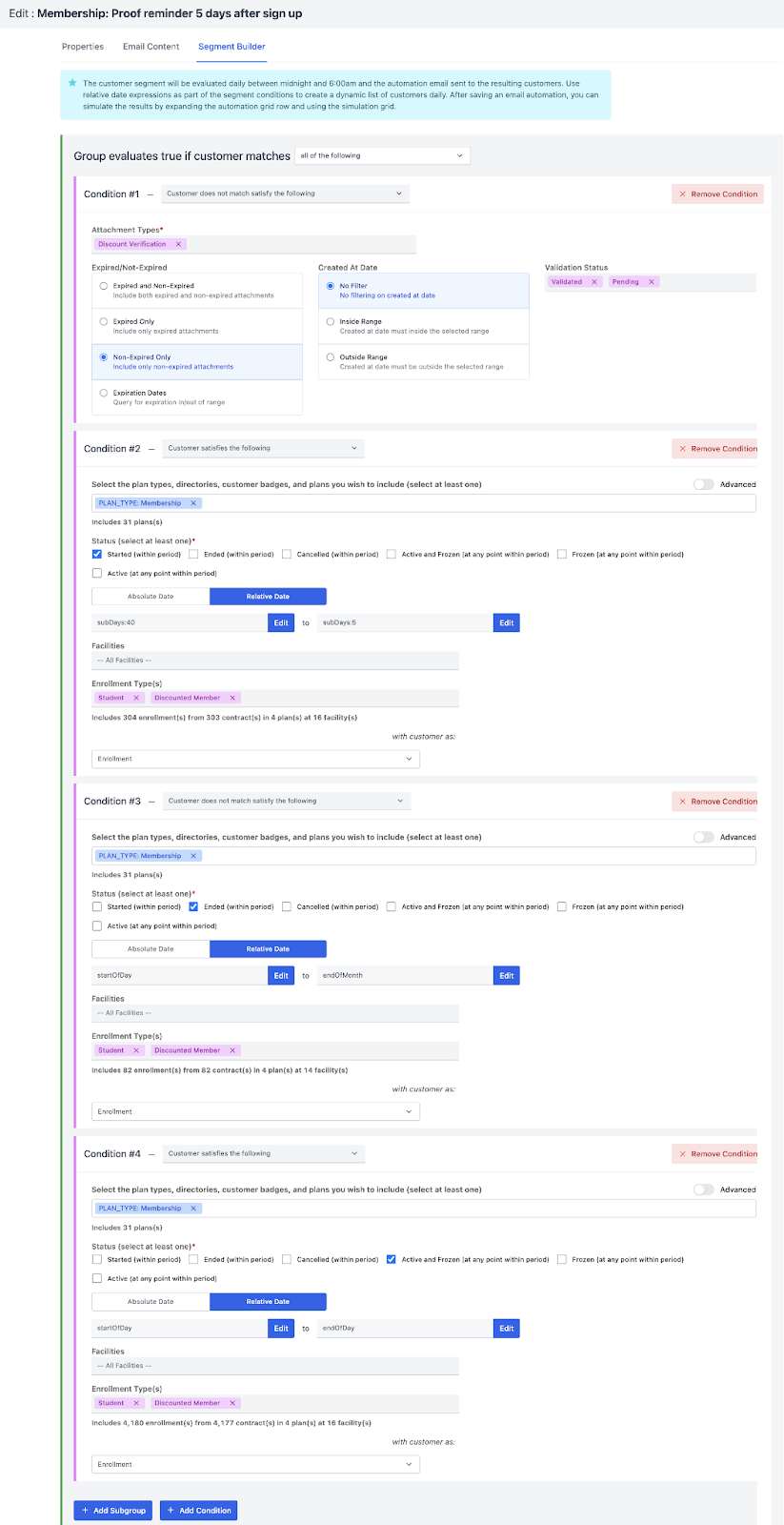Image resolution: width=784 pixels, height=1525 pixels.
Task: Expand the Enrollment dropdown in Condition #2
Action: (255, 759)
